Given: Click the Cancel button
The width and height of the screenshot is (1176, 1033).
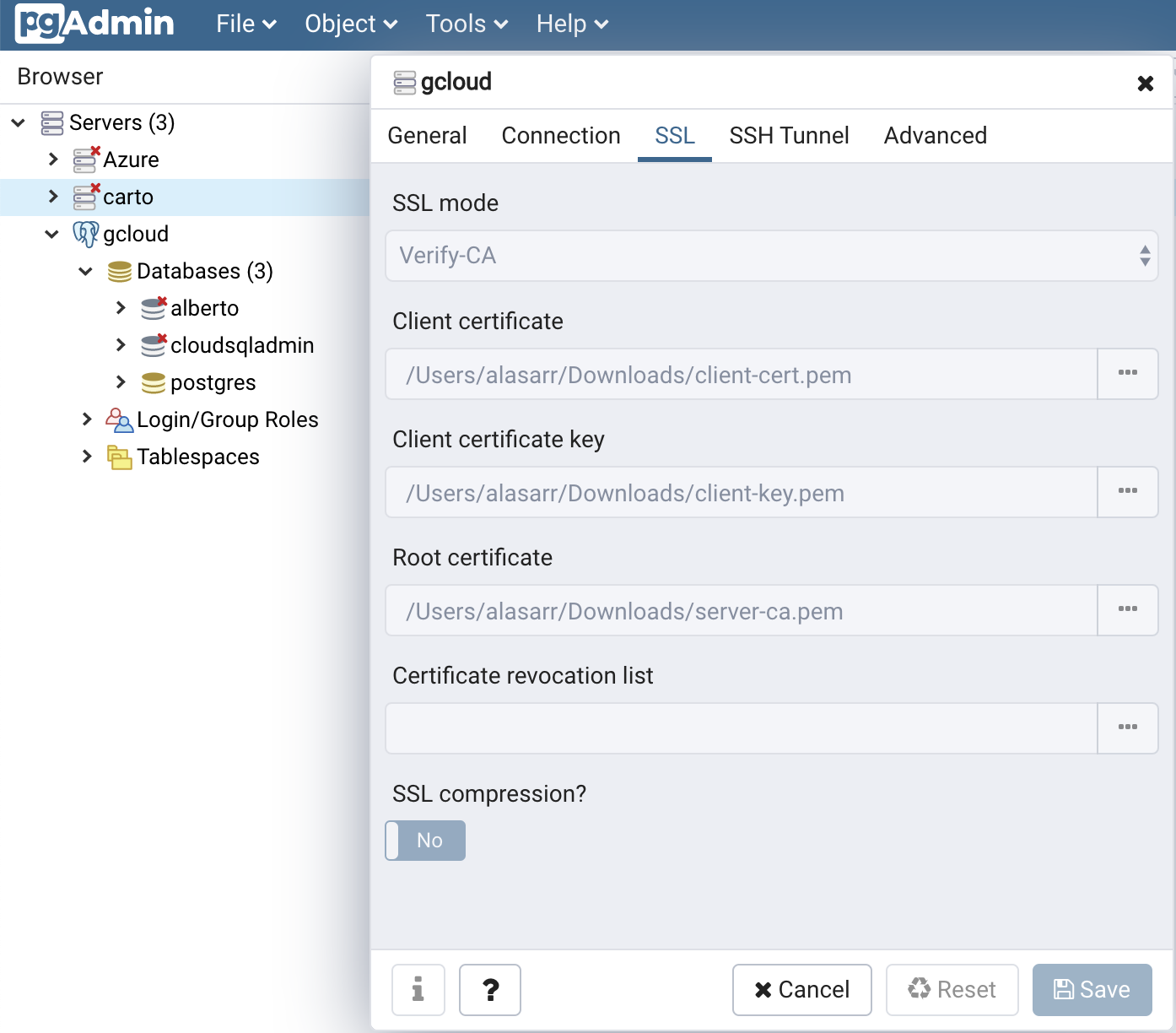Looking at the screenshot, I should point(802,990).
